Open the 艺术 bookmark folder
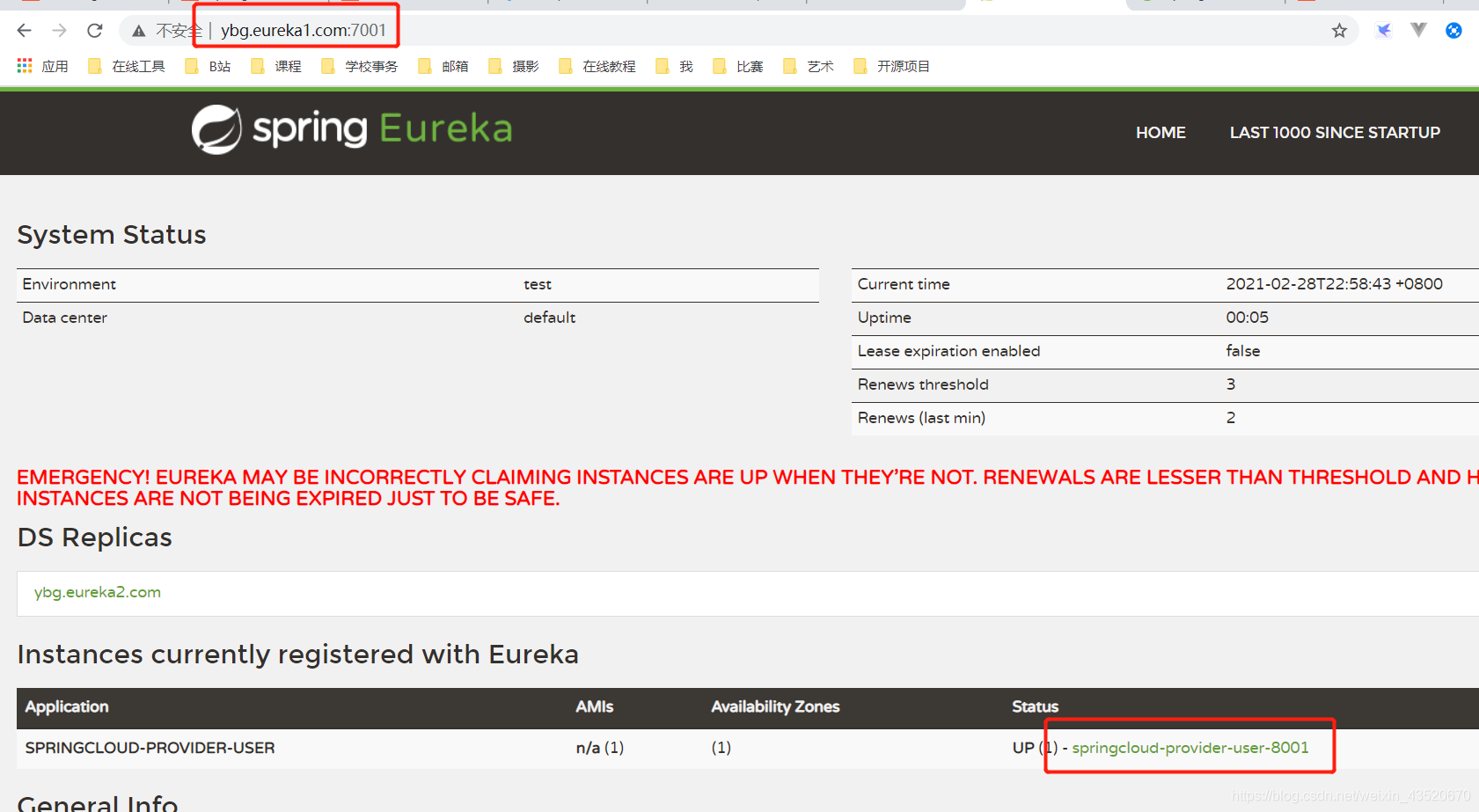This screenshot has height=812, width=1479. click(x=809, y=66)
